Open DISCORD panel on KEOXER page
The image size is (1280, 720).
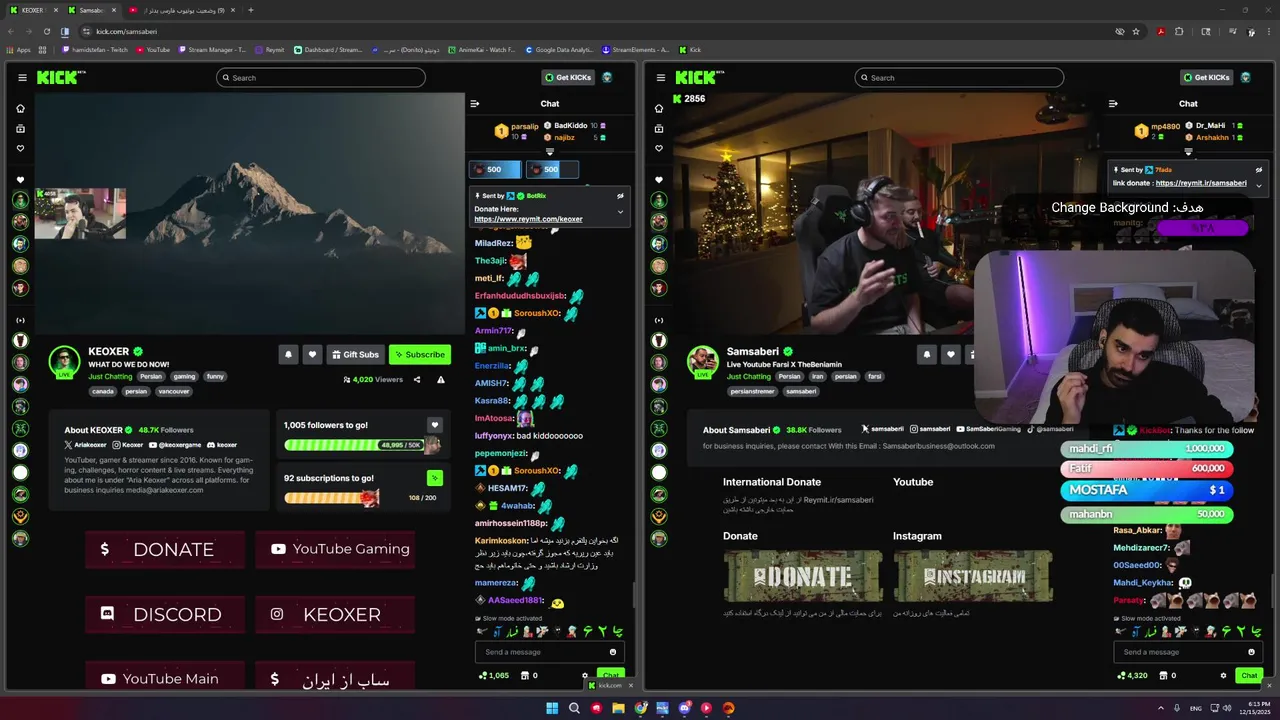[x=165, y=614]
